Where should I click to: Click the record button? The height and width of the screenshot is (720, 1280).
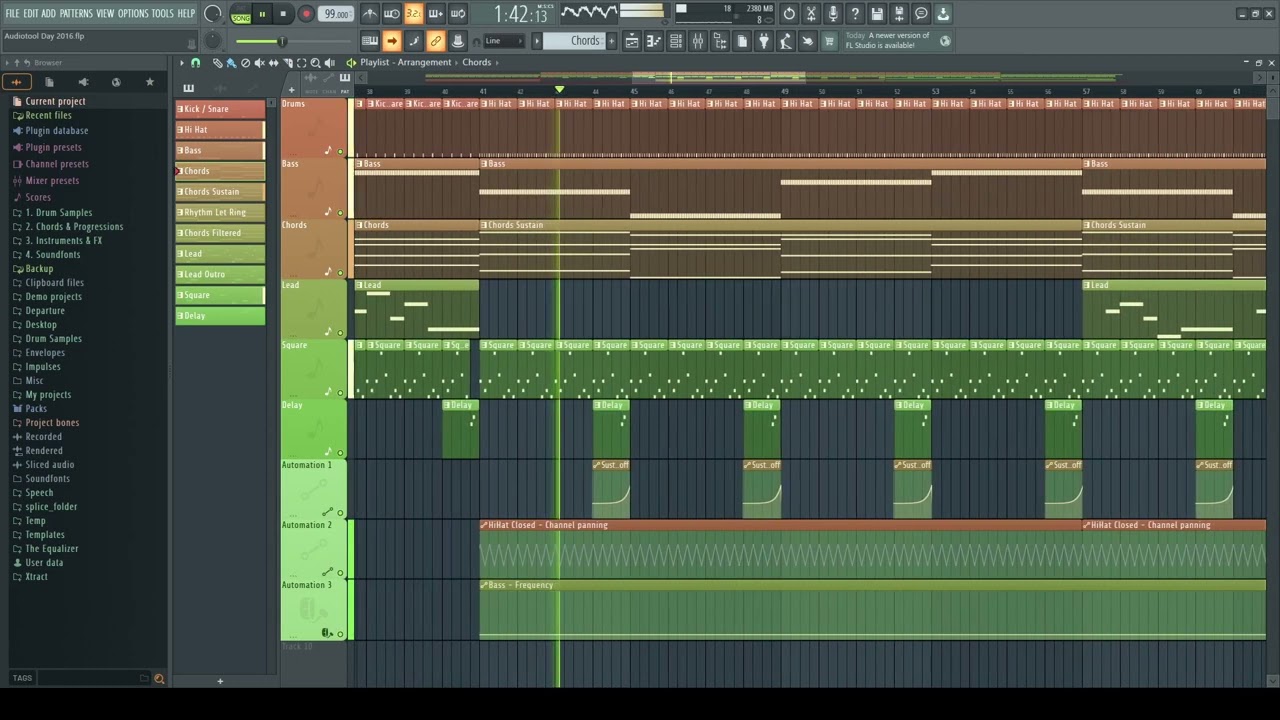click(306, 14)
